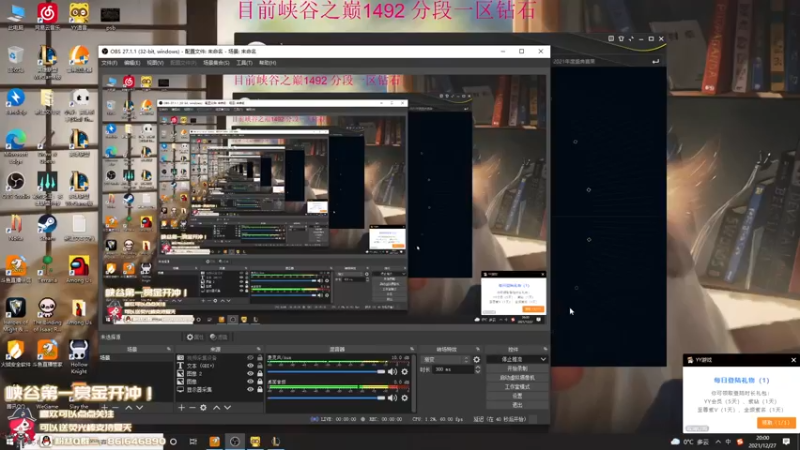Open the YY语音 desktop shortcut
This screenshot has width=800, height=450.
[x=79, y=16]
